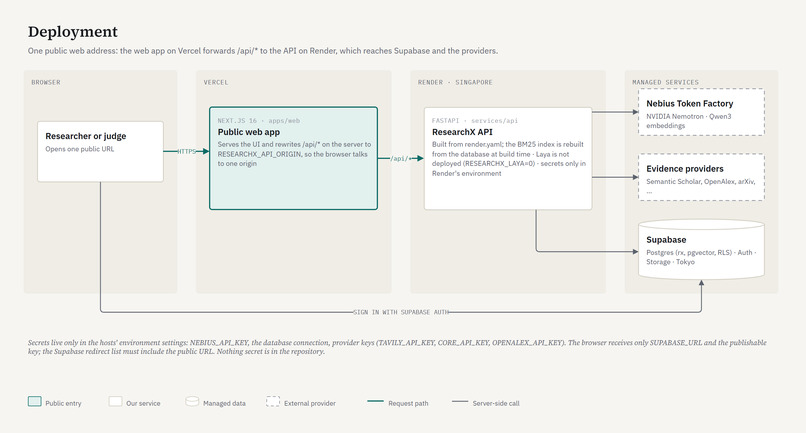Click the External provider legend text
806x433 pixels.
click(310, 403)
